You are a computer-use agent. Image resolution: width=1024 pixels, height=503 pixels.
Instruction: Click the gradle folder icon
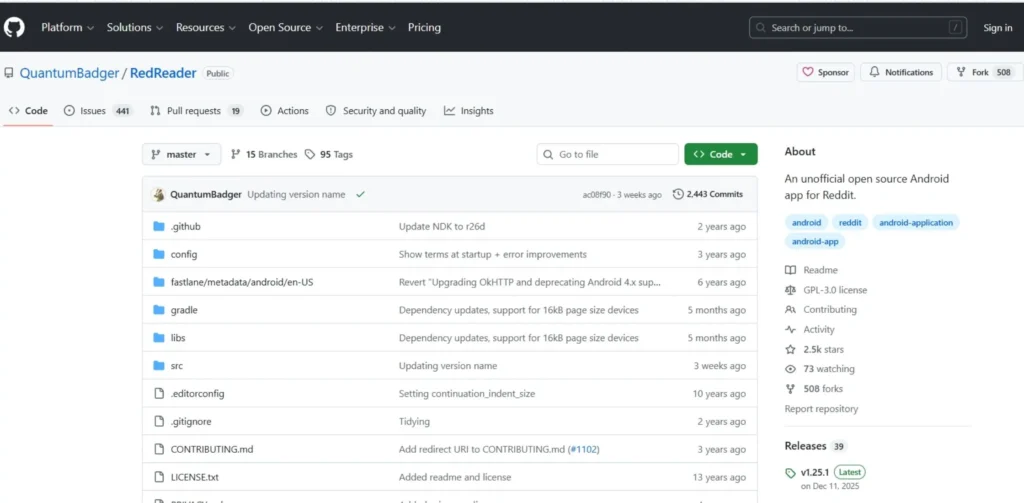[x=159, y=310]
